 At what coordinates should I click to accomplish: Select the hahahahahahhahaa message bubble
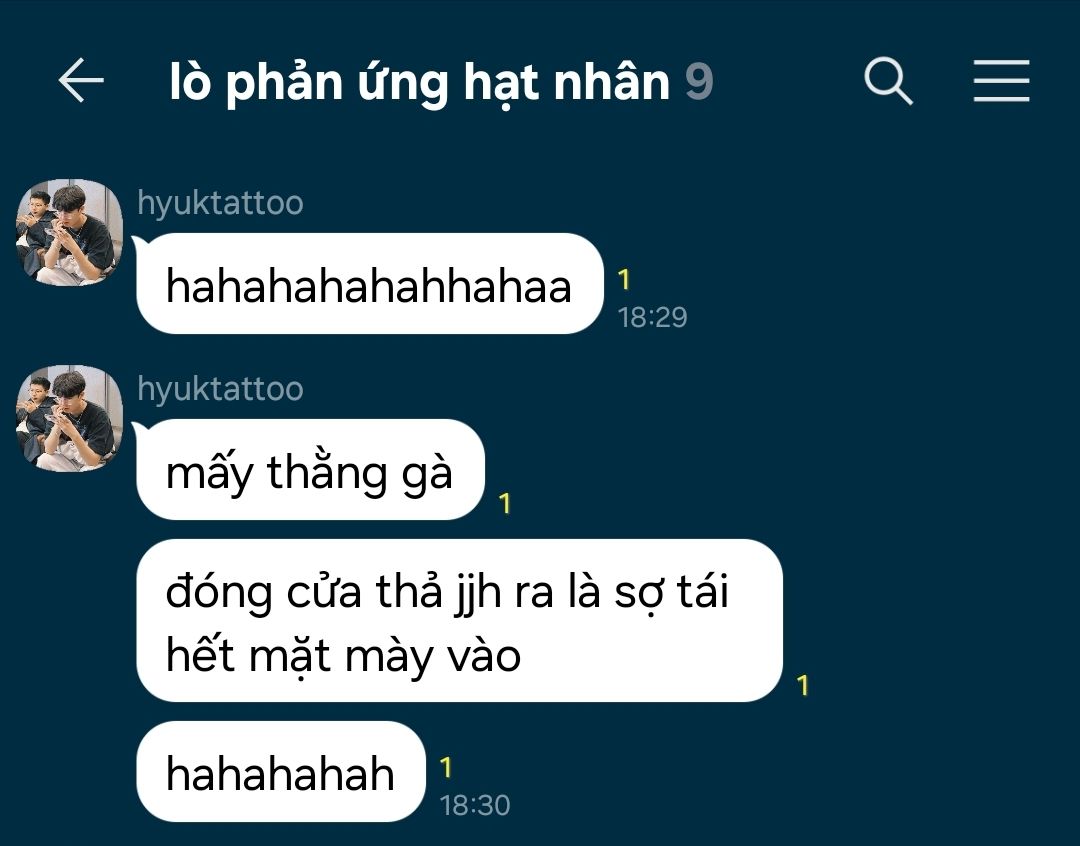click(370, 284)
